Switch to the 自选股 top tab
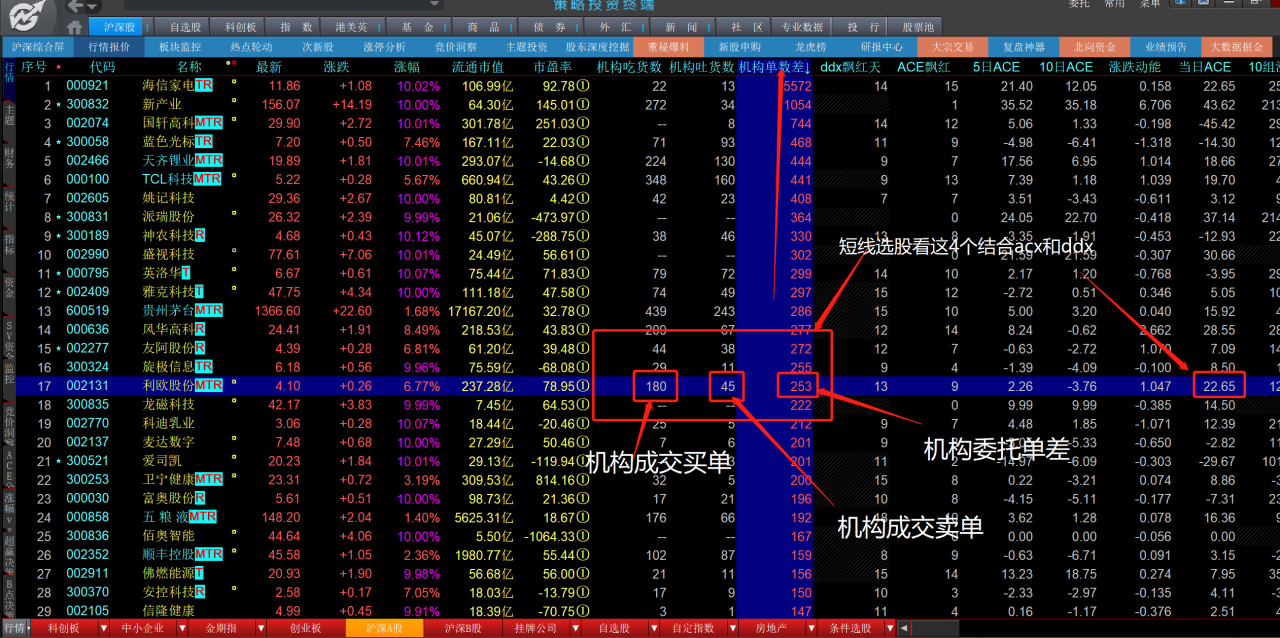This screenshot has height=638, width=1280. pyautogui.click(x=184, y=27)
